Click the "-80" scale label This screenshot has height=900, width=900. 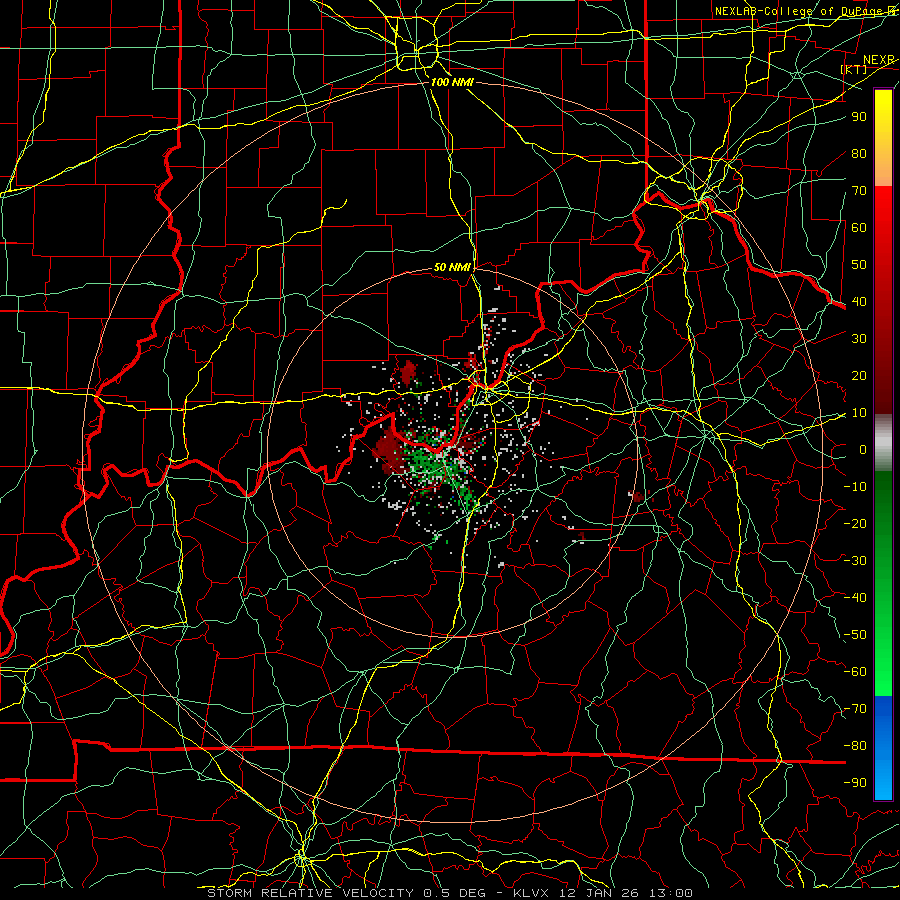coord(855,746)
